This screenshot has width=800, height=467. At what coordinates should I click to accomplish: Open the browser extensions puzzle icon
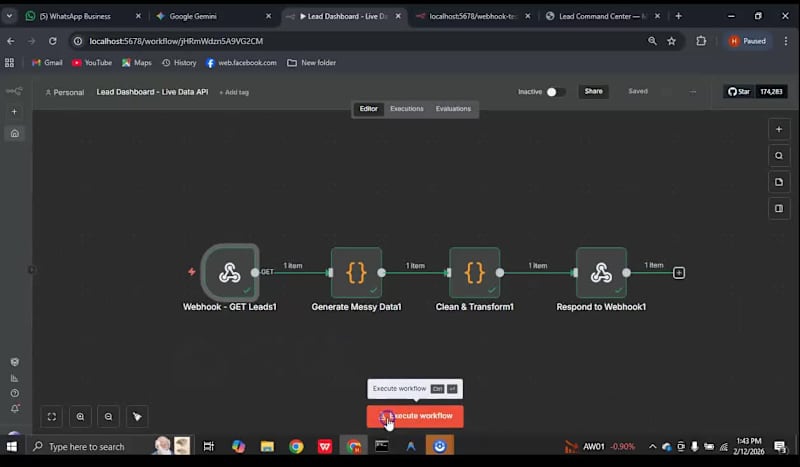701,41
